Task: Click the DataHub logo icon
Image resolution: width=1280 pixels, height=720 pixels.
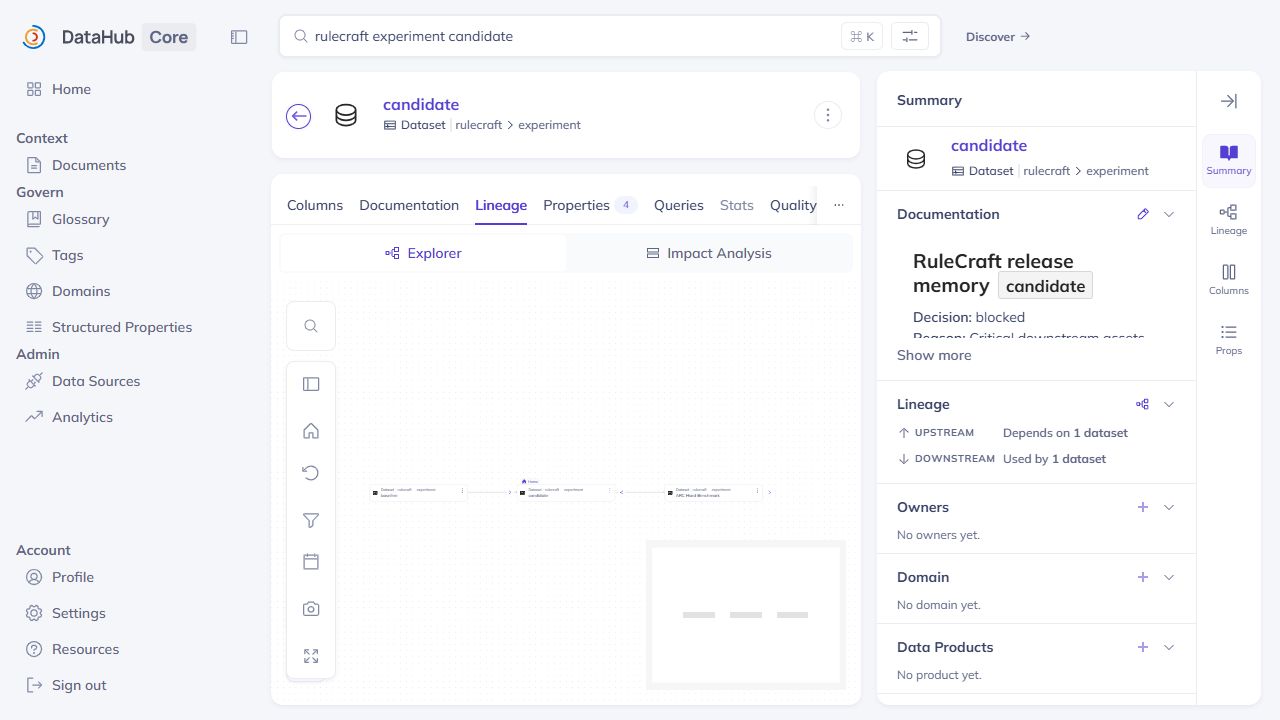Action: click(34, 37)
